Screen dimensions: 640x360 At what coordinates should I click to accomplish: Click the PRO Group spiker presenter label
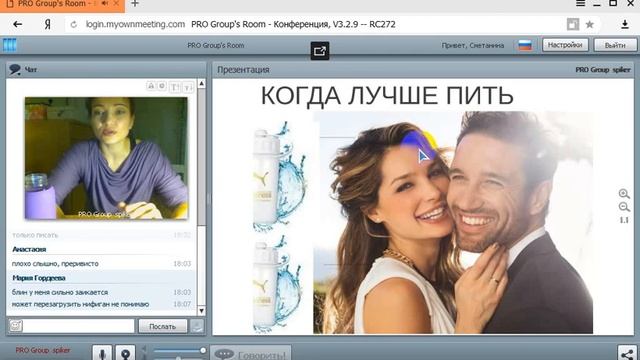coord(603,70)
